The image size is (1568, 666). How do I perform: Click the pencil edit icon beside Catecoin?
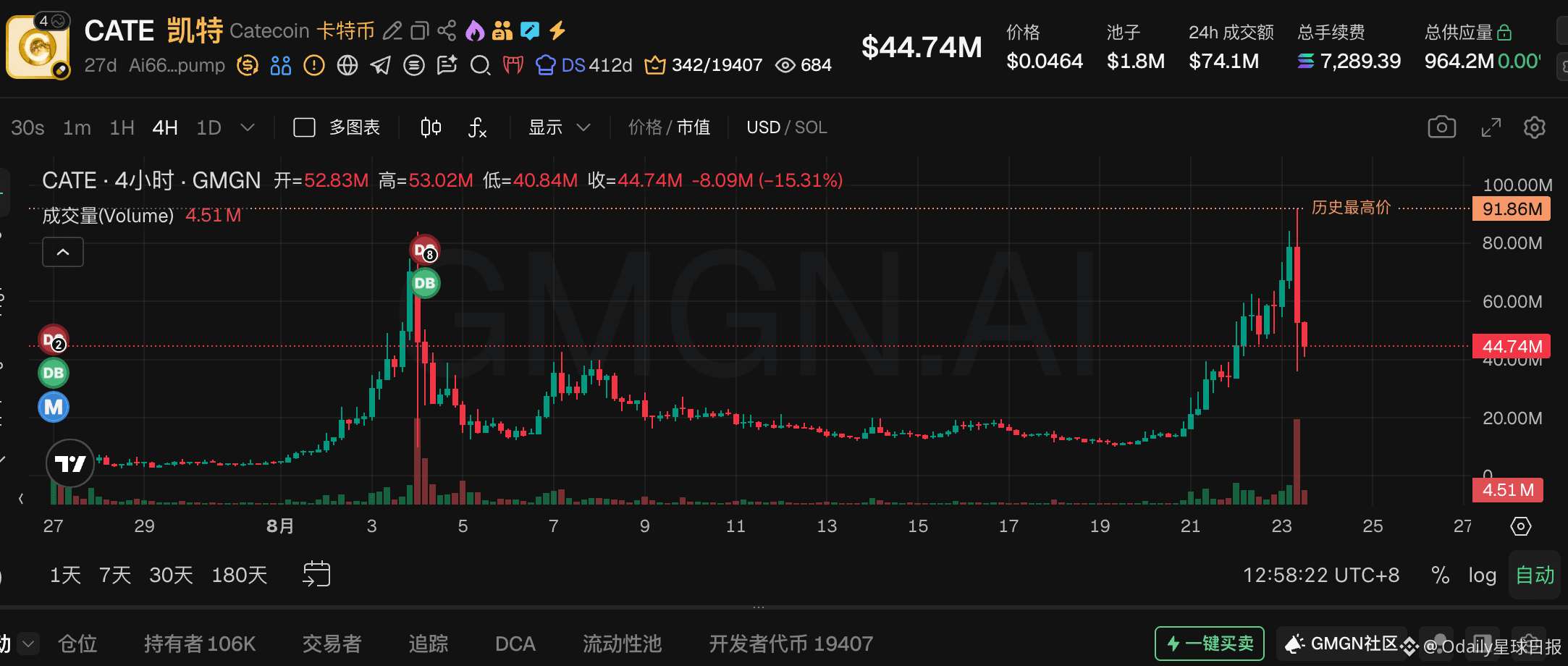392,30
